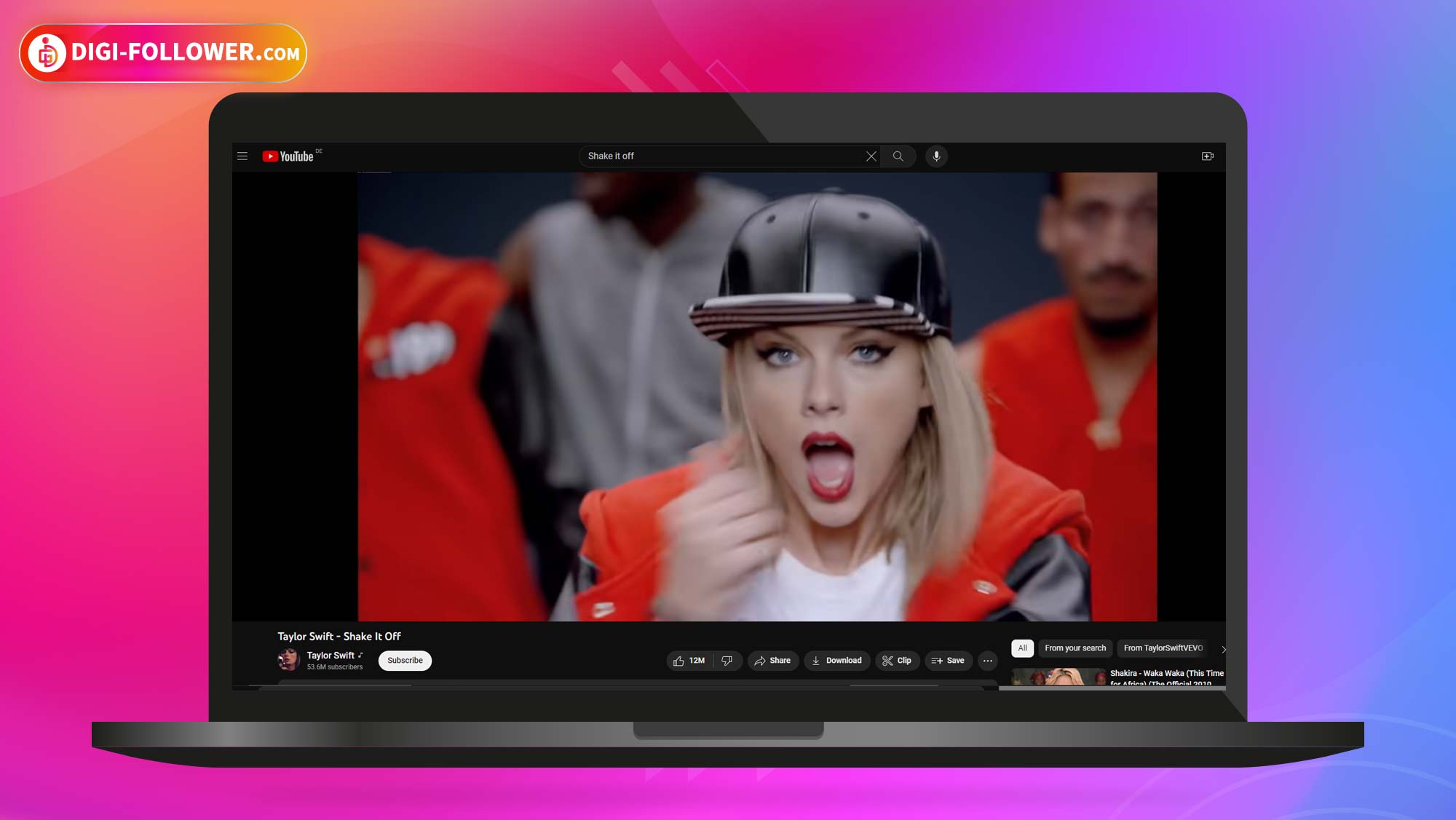Open the three-dot more actions menu
The image size is (1456, 820).
click(988, 661)
